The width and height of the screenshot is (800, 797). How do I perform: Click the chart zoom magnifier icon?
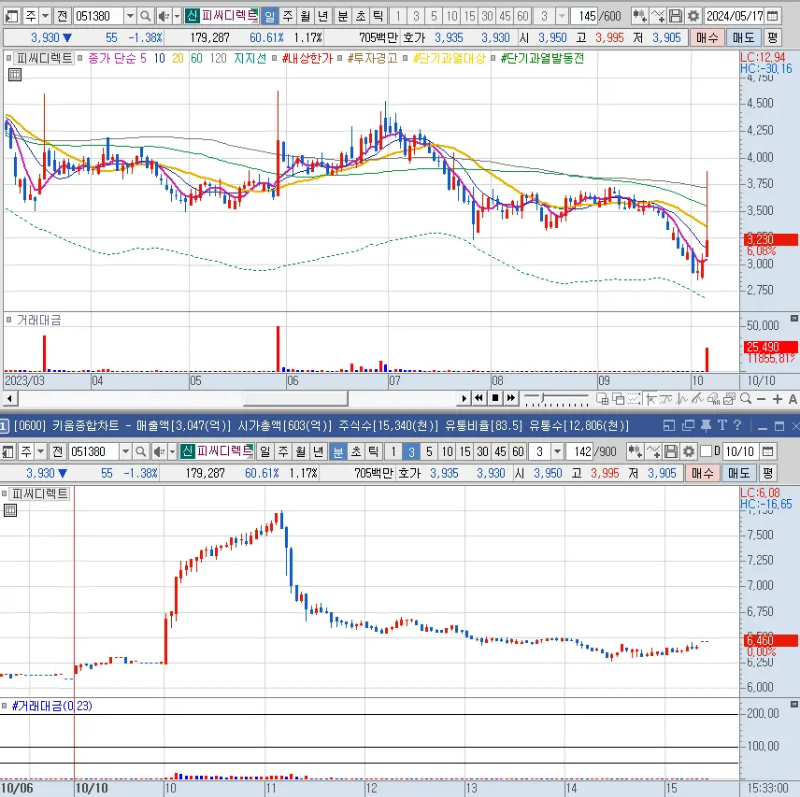pos(746,398)
